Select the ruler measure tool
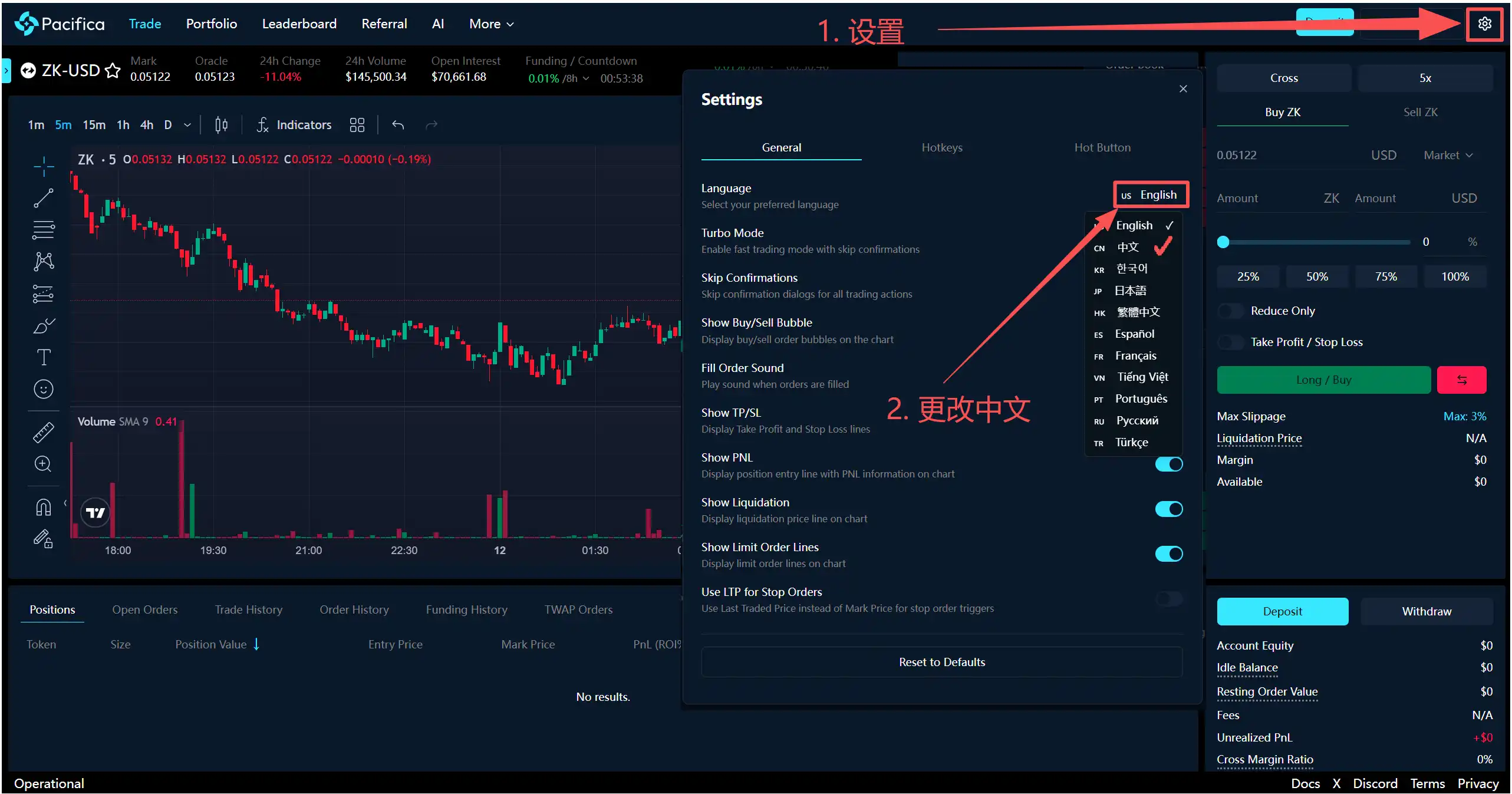 pyautogui.click(x=44, y=432)
